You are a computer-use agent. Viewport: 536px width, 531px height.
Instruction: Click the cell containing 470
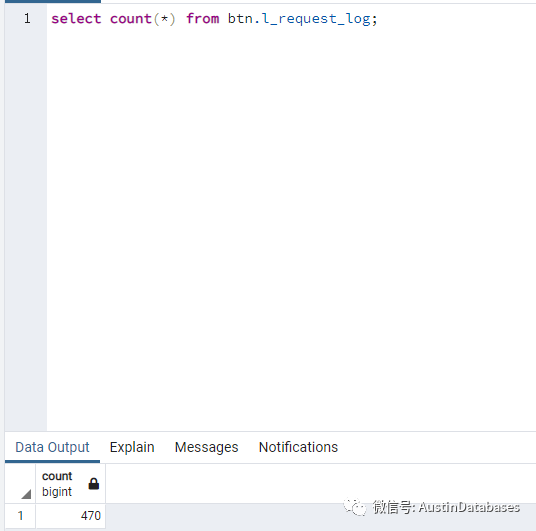pos(70,516)
